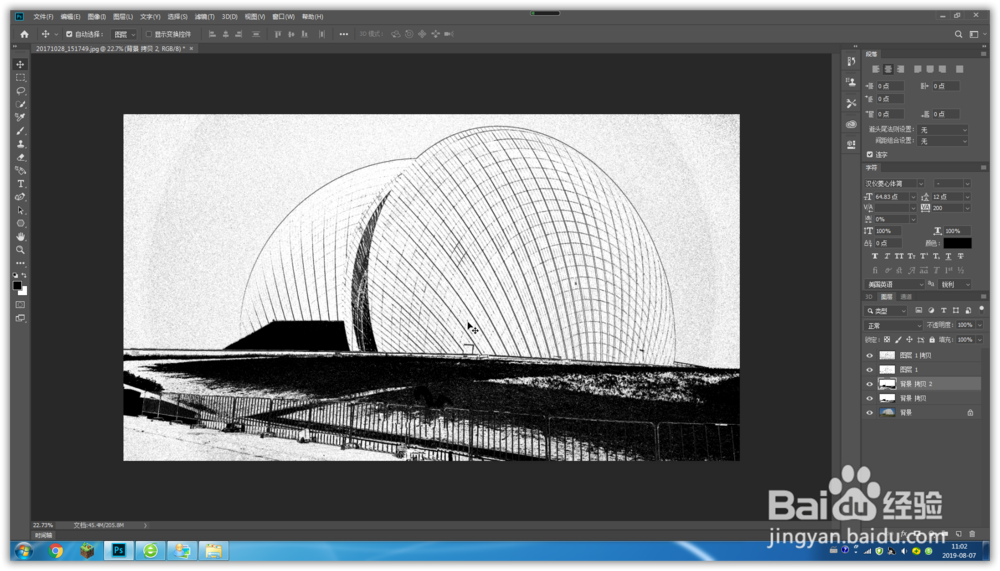Click the text color black swatch
The width and height of the screenshot is (1000, 571).
(957, 243)
